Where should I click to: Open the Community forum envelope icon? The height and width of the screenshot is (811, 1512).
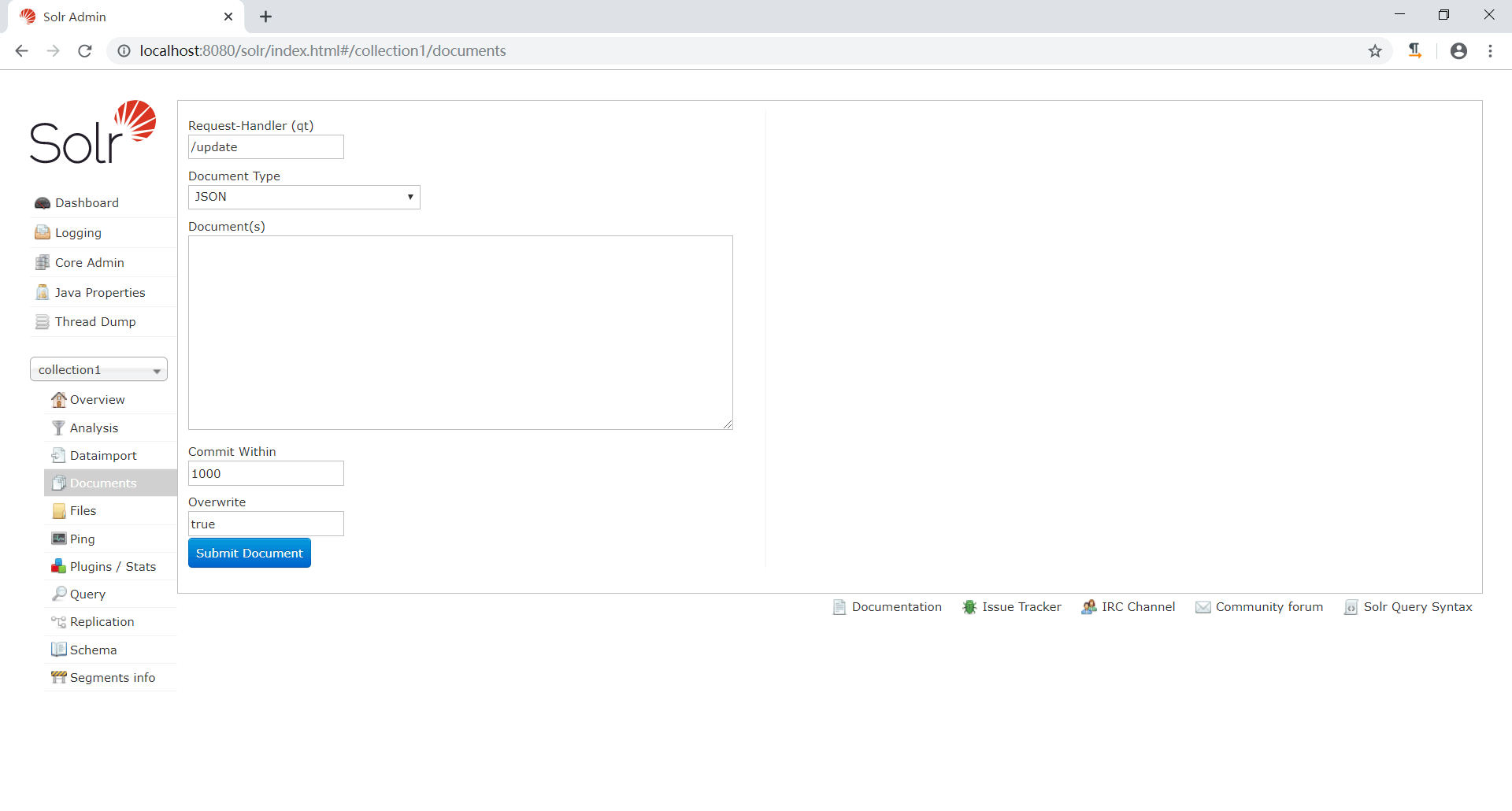(1203, 607)
